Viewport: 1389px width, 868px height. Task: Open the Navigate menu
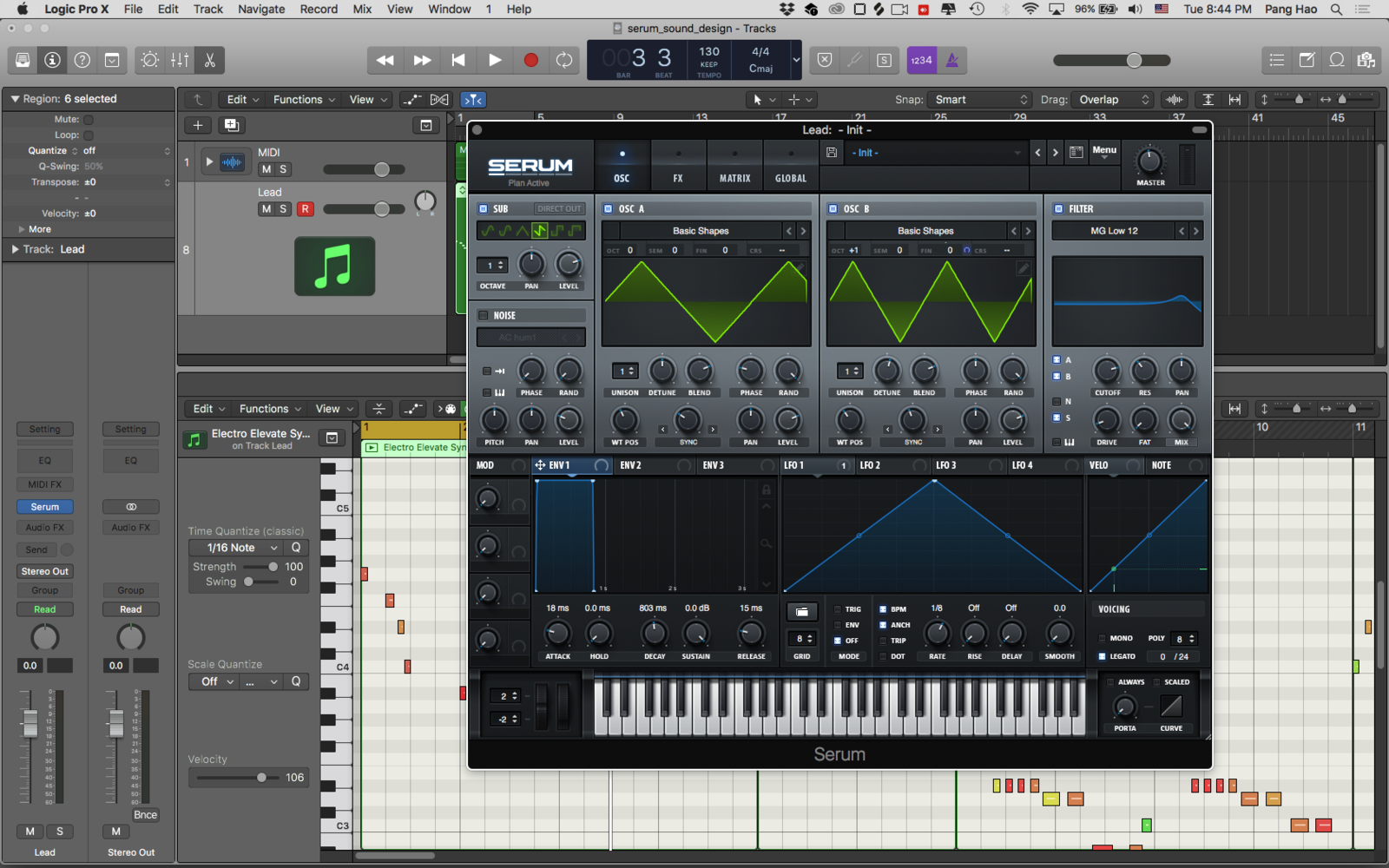(261, 9)
